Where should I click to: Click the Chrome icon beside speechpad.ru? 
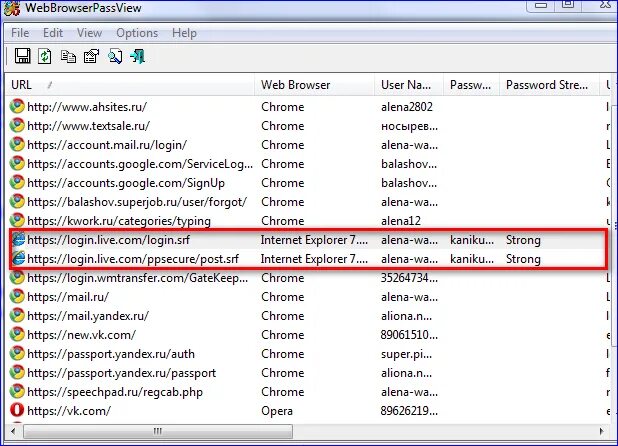17,391
